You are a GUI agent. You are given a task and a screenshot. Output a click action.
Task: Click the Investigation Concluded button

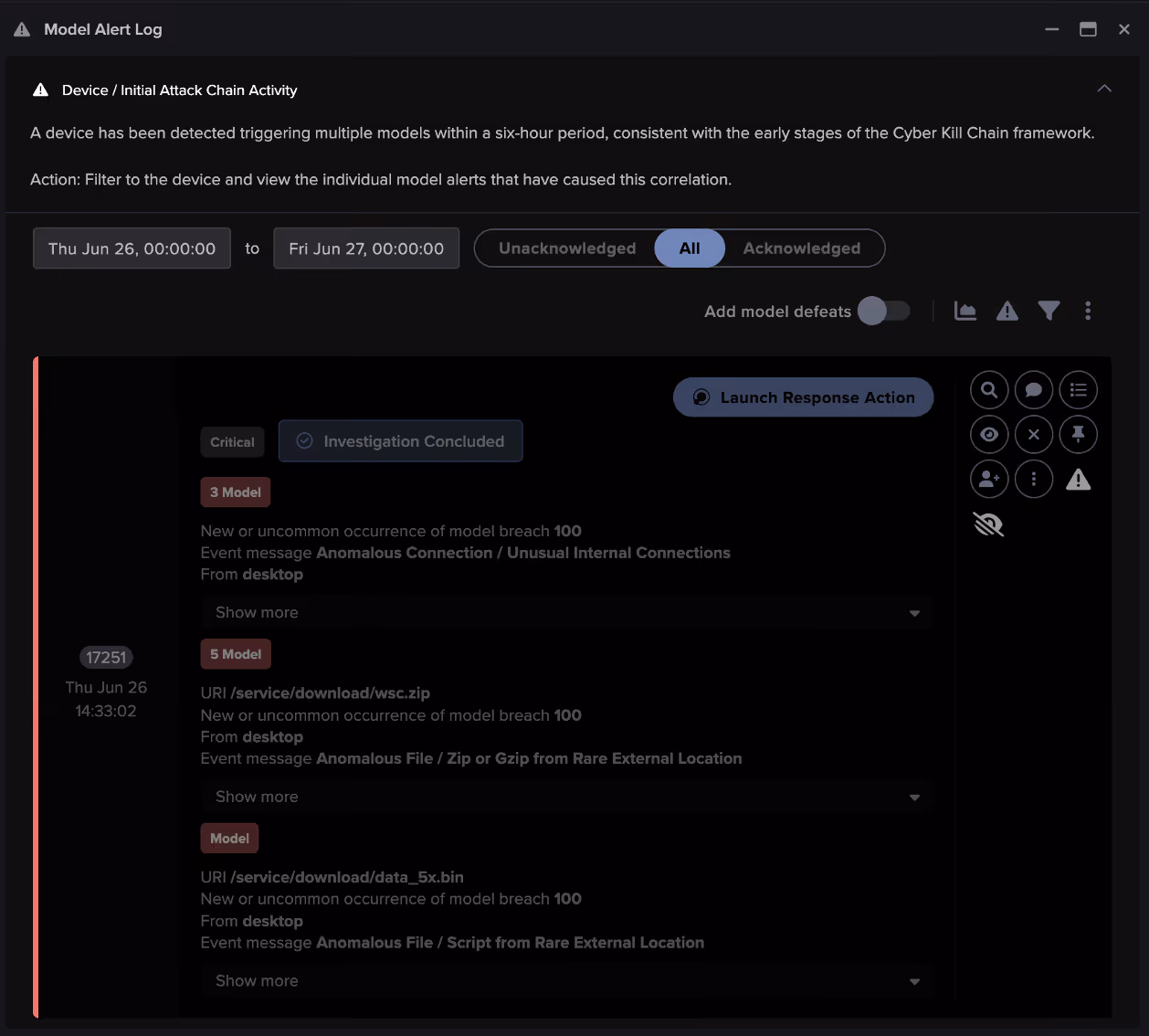(x=400, y=440)
